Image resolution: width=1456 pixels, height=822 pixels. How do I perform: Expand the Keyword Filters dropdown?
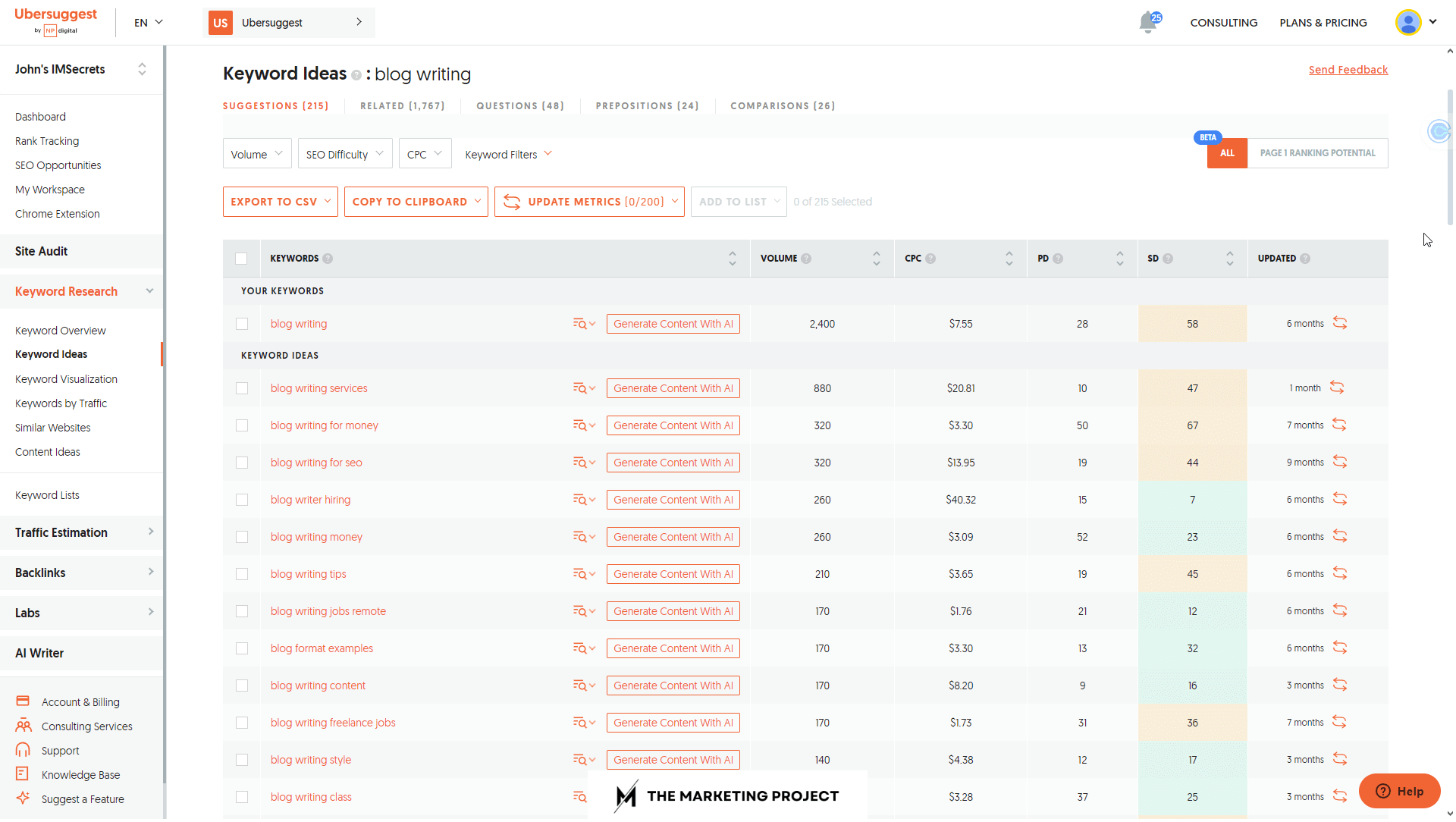(x=508, y=155)
